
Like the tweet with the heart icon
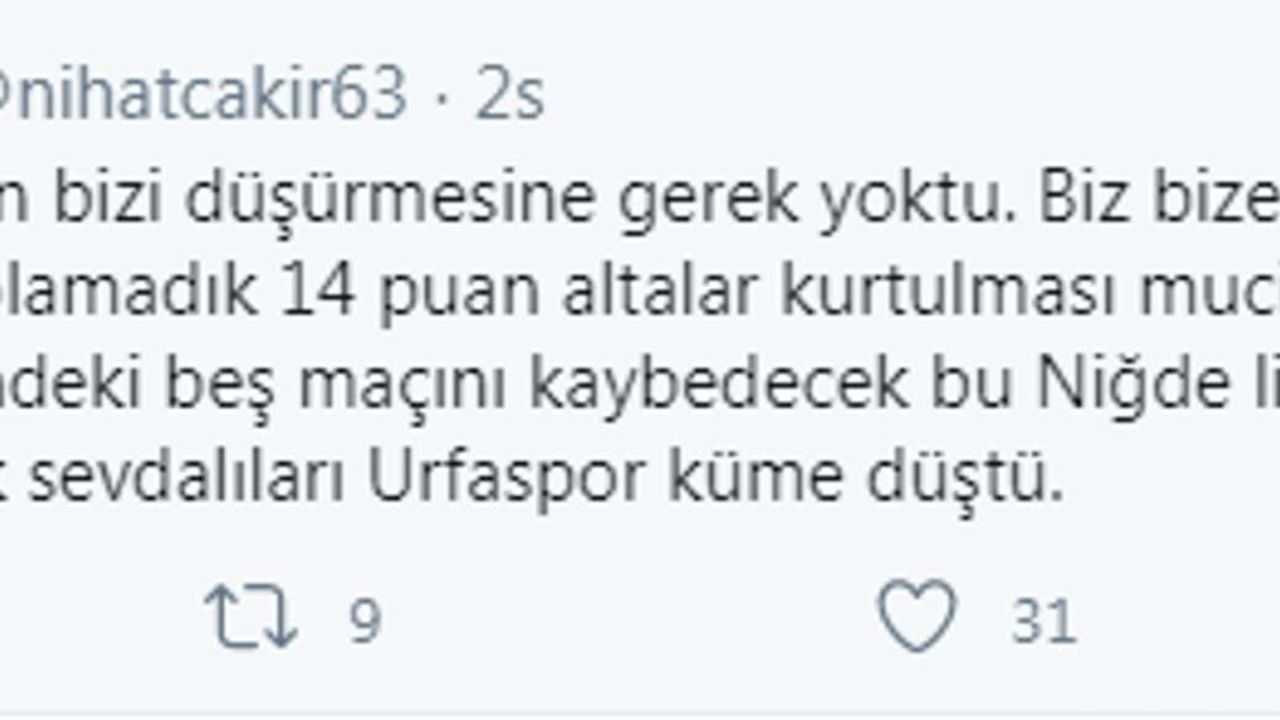point(917,619)
